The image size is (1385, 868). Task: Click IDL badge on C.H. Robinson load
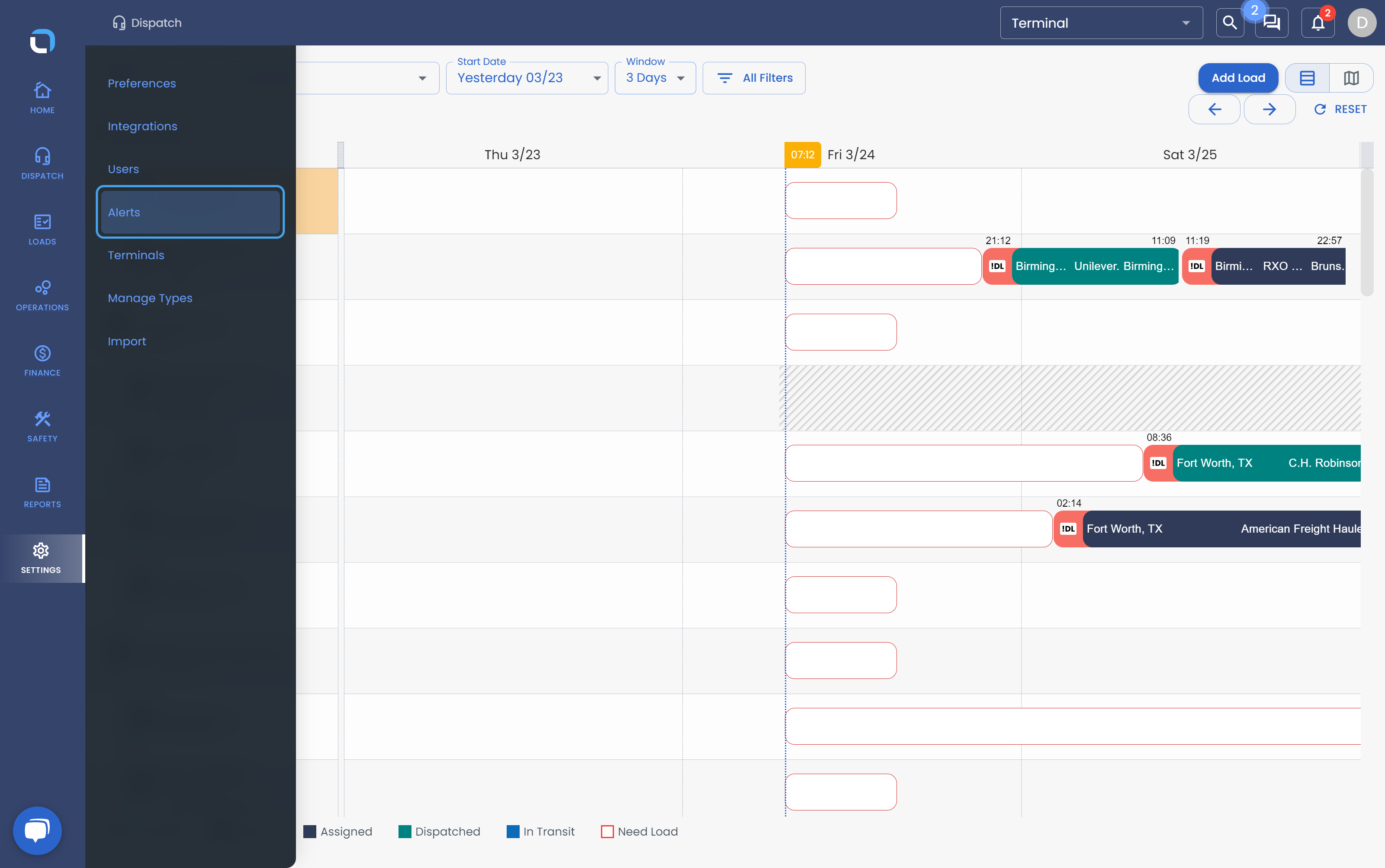(x=1158, y=463)
